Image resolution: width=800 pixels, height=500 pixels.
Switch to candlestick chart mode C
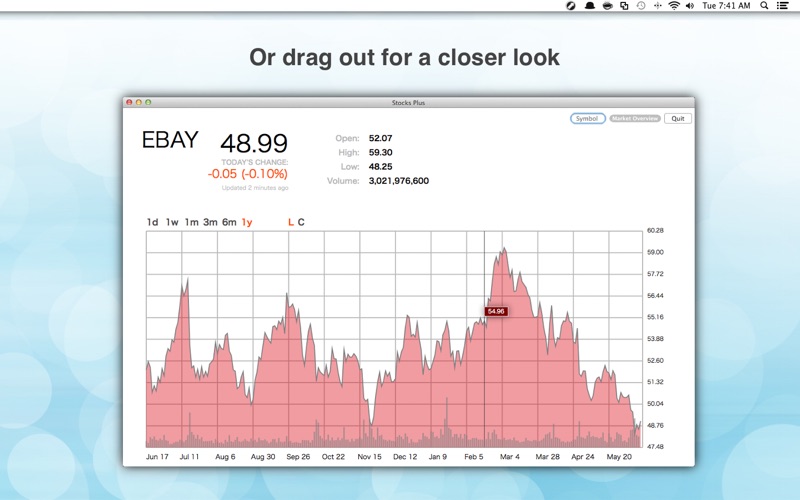[x=301, y=222]
